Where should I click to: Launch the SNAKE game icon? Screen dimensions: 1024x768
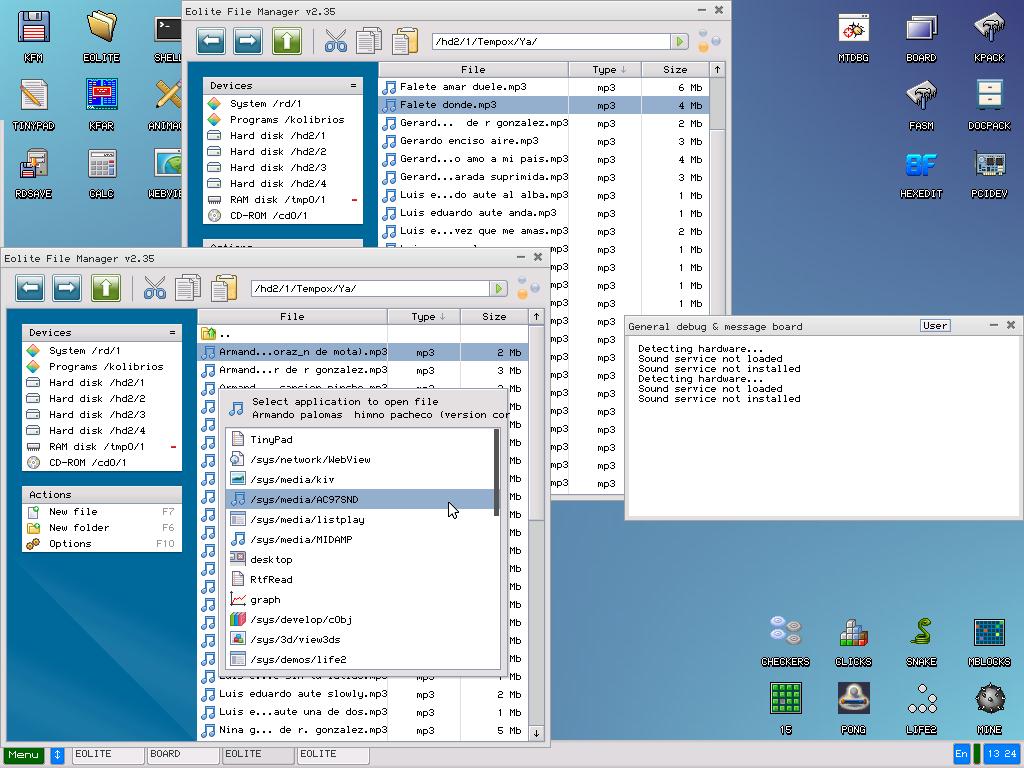(920, 641)
